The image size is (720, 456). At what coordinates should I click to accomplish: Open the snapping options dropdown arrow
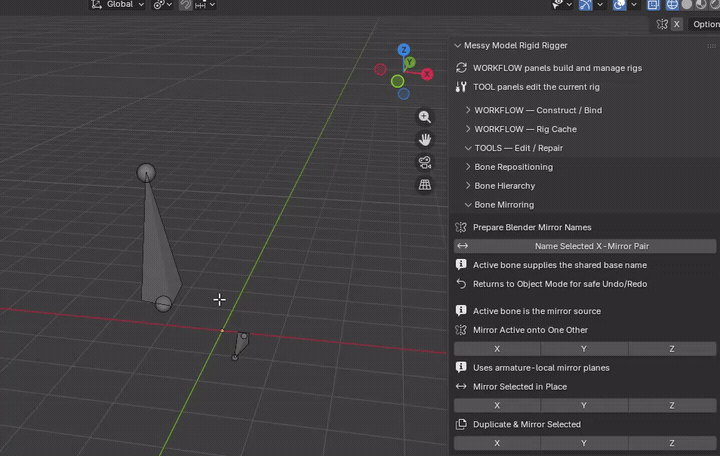click(212, 5)
